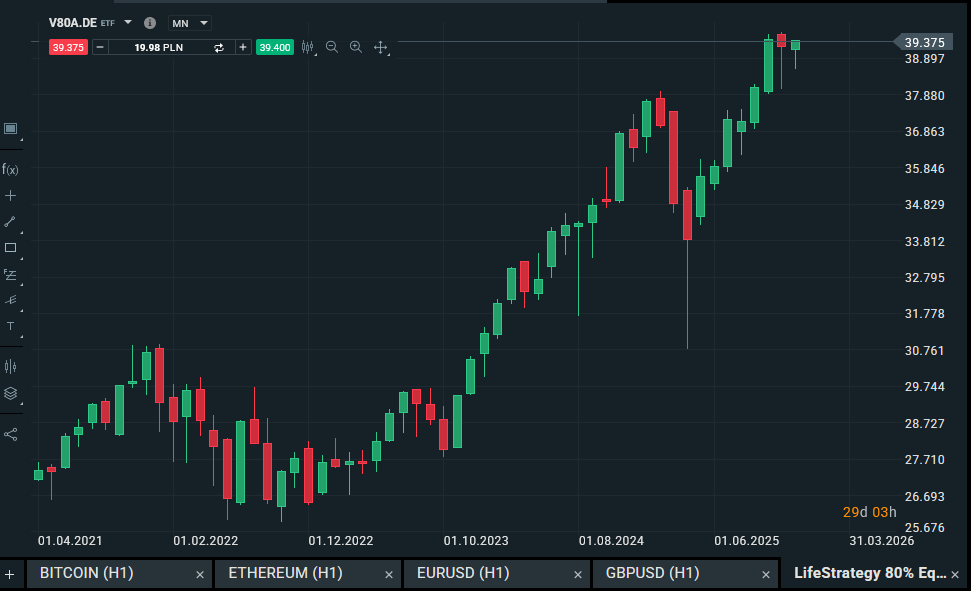Zoom in the chart
971x591 pixels.
coord(356,47)
